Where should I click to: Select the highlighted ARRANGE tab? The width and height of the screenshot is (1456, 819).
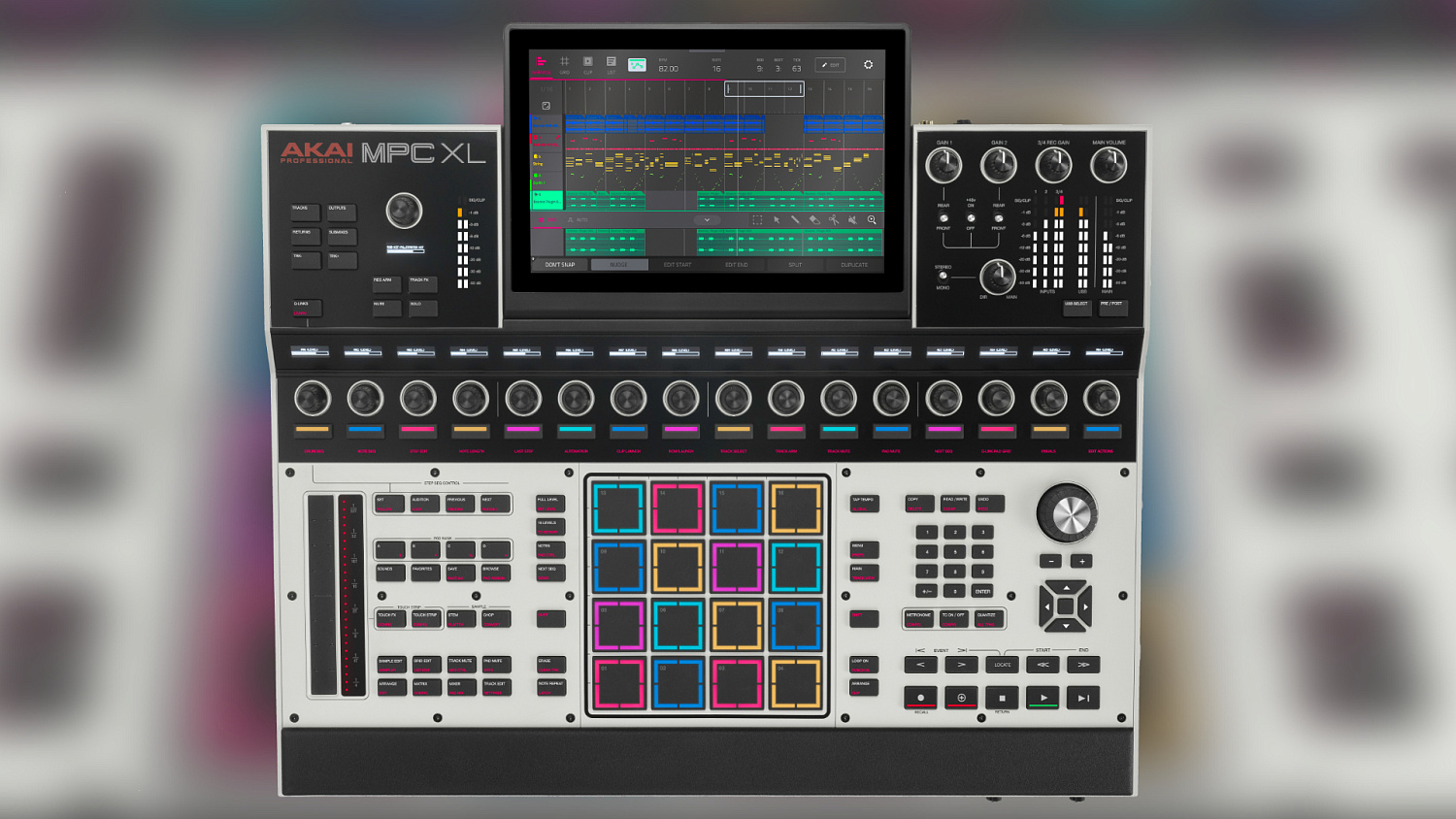click(x=542, y=66)
